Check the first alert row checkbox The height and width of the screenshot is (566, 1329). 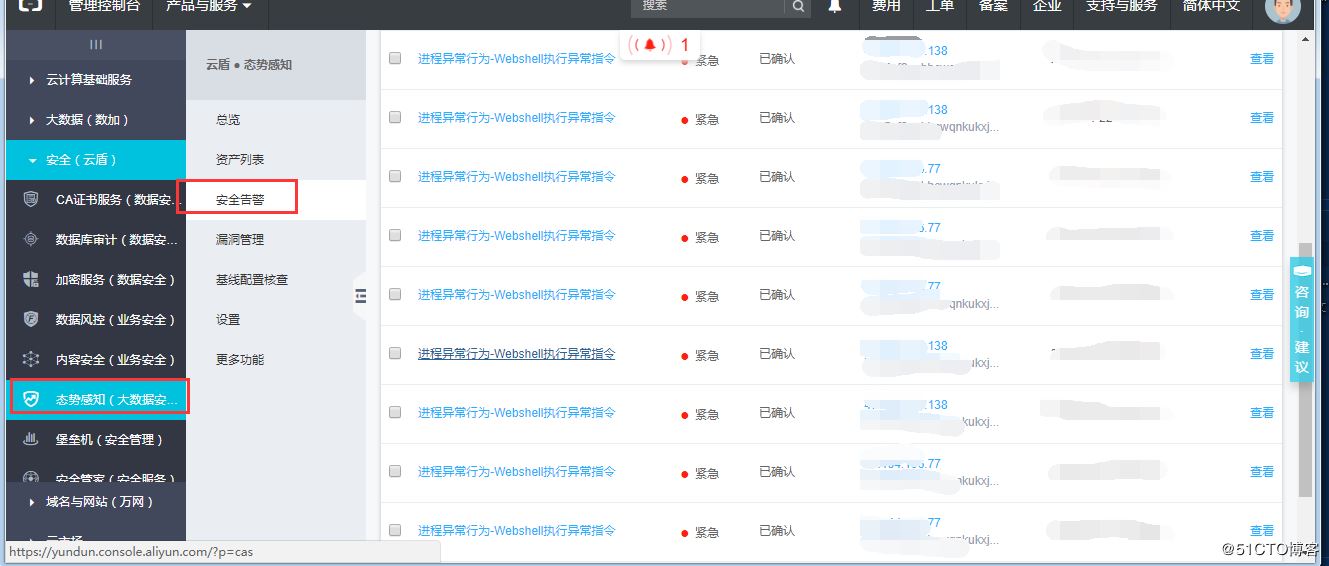click(395, 58)
